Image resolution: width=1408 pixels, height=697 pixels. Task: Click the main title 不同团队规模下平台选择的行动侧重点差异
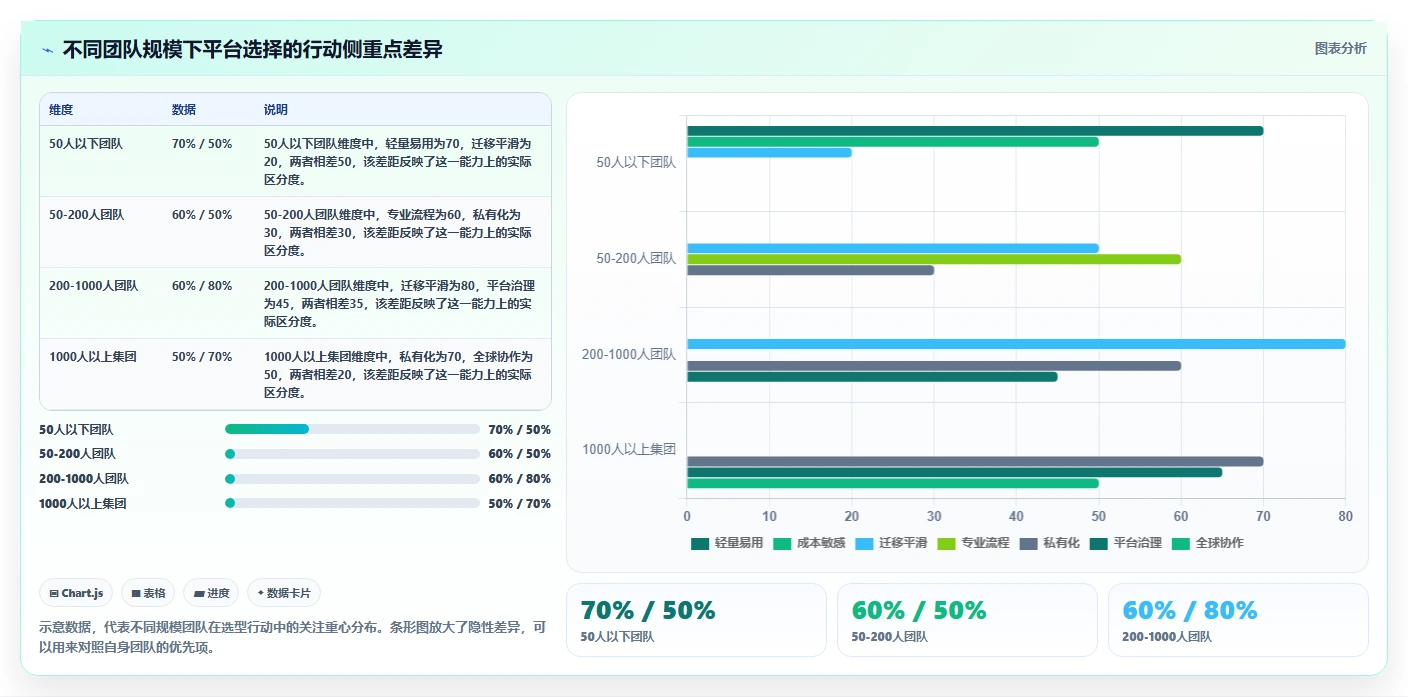point(252,49)
